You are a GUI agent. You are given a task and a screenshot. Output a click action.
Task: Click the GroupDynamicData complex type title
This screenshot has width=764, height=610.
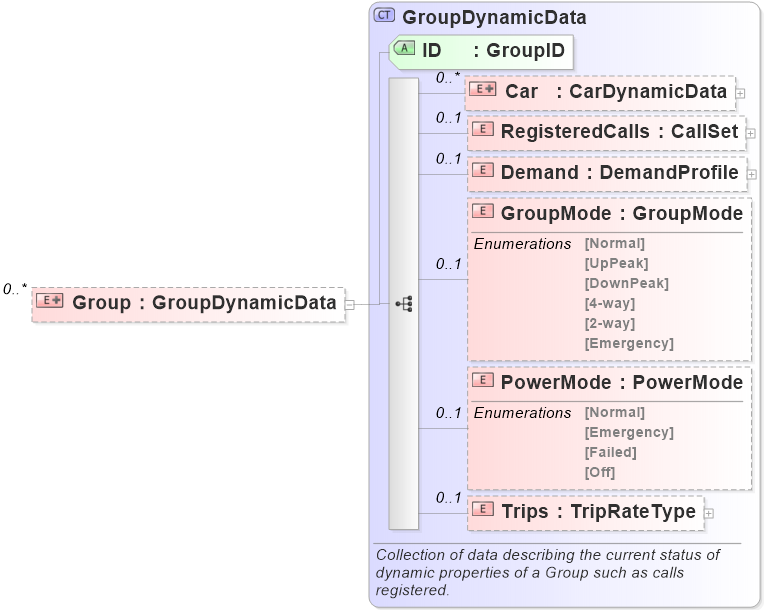(x=494, y=17)
